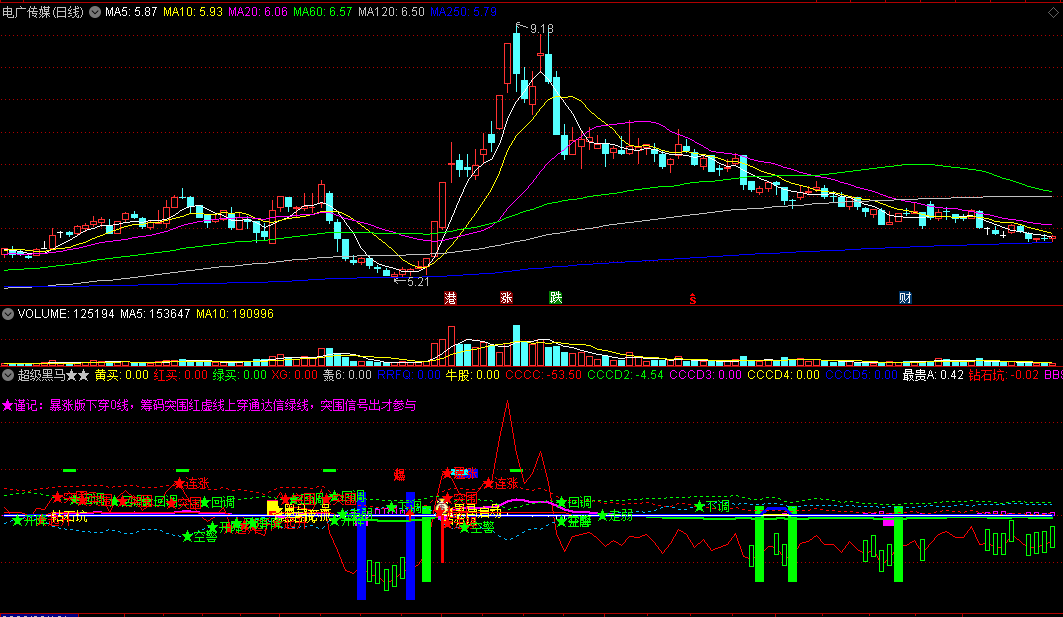
Task: Select the MA60: 6.57 indicator label
Action: coord(323,12)
